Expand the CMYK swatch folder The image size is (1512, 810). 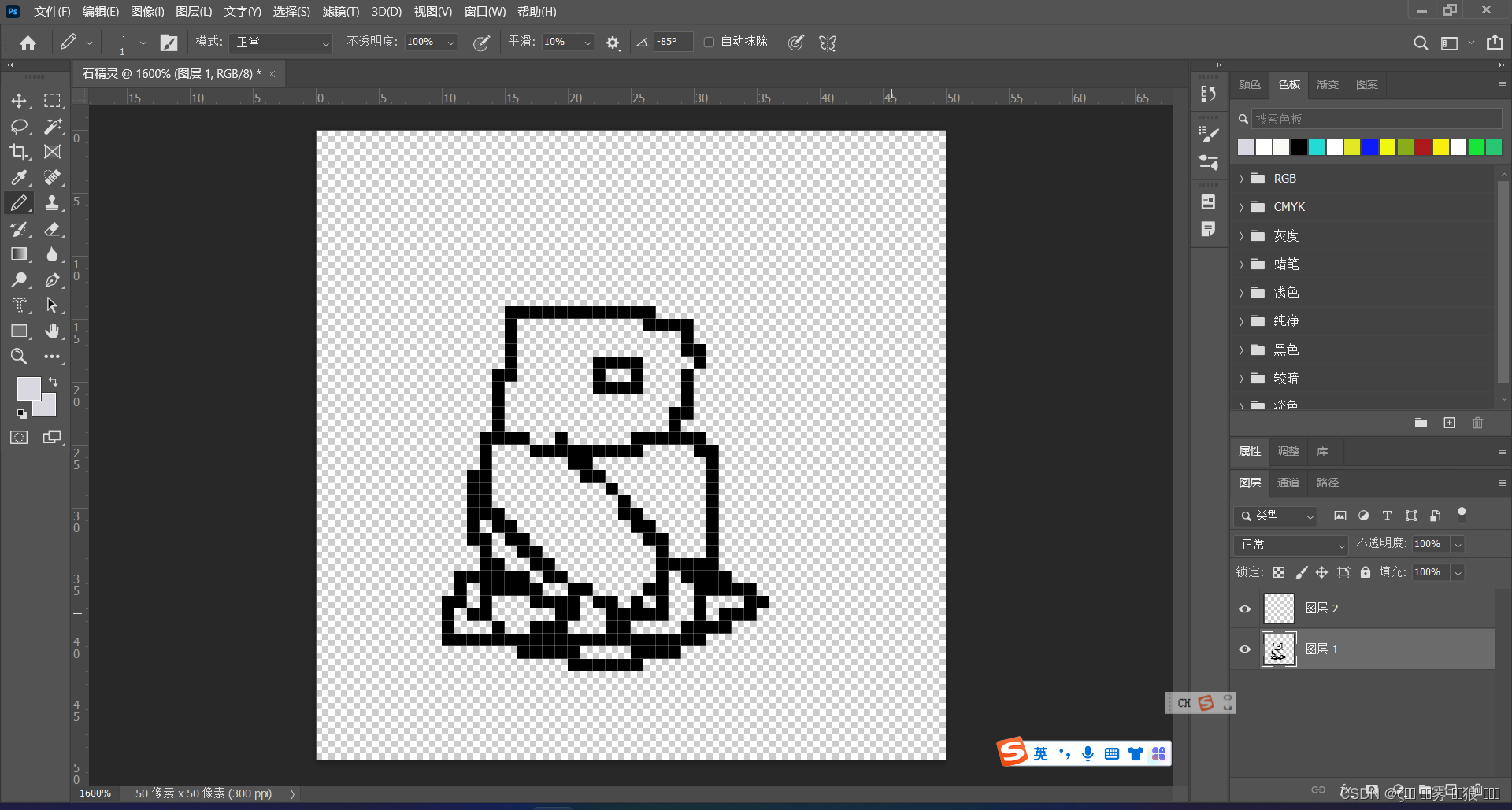click(1241, 207)
